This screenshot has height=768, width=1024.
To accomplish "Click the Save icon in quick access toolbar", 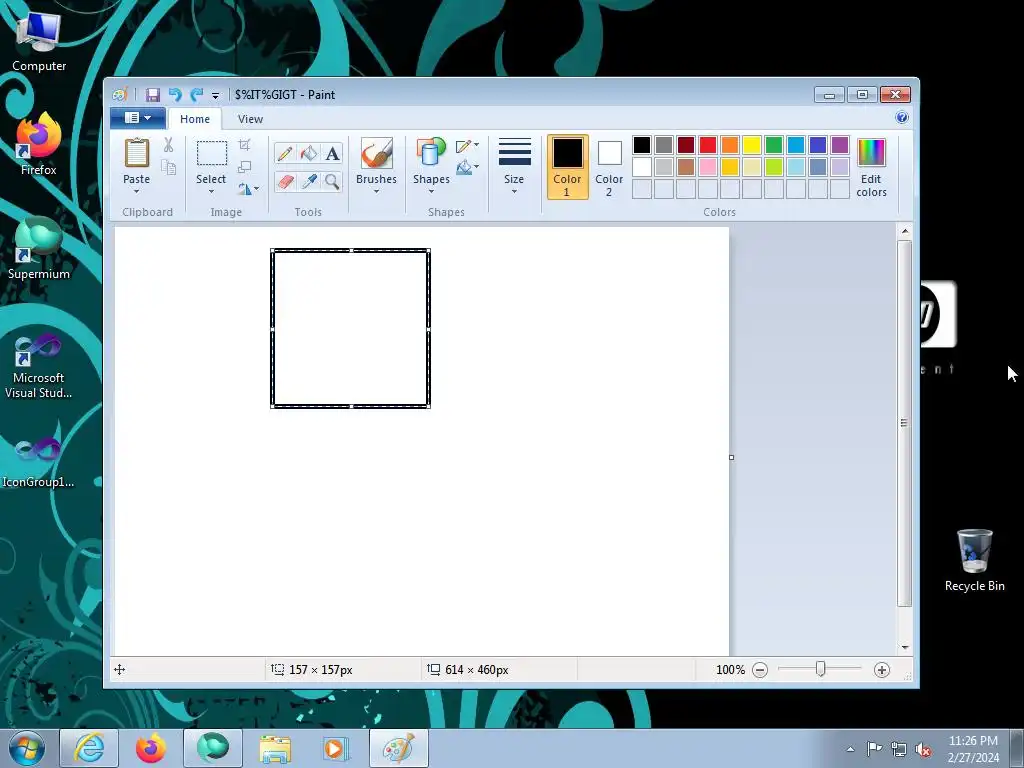I will pyautogui.click(x=152, y=95).
